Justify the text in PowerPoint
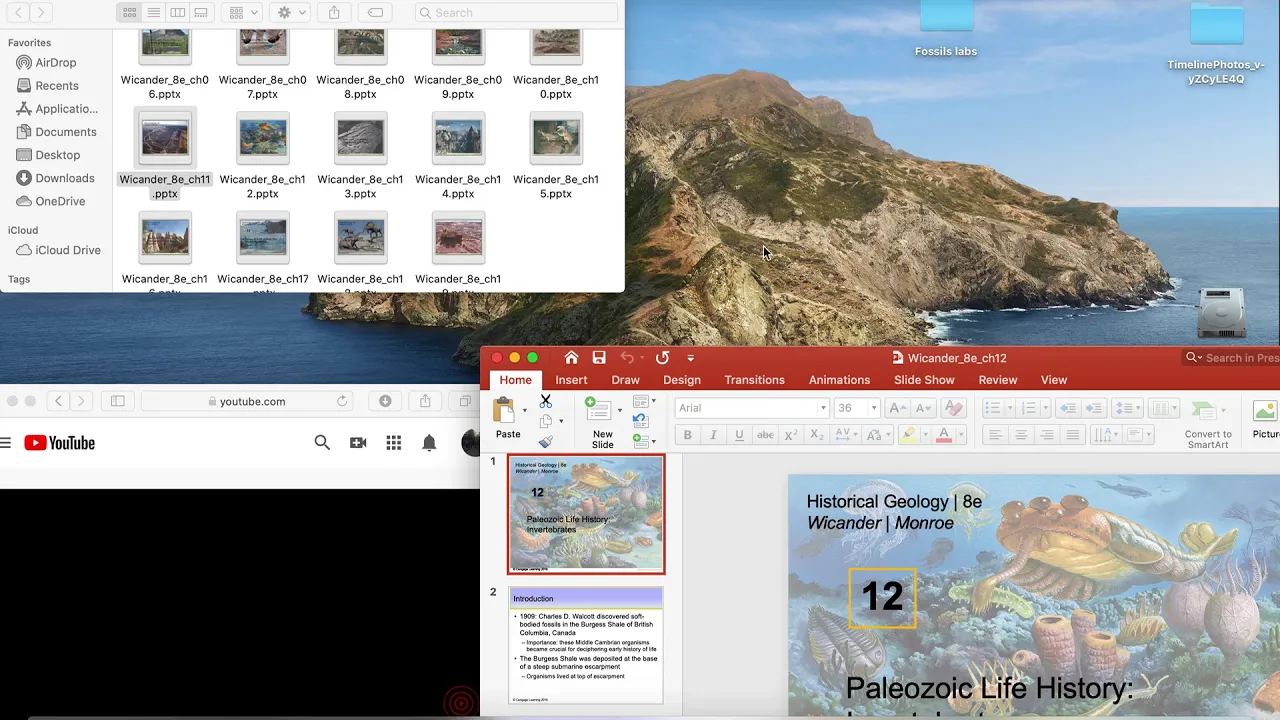 1073,435
